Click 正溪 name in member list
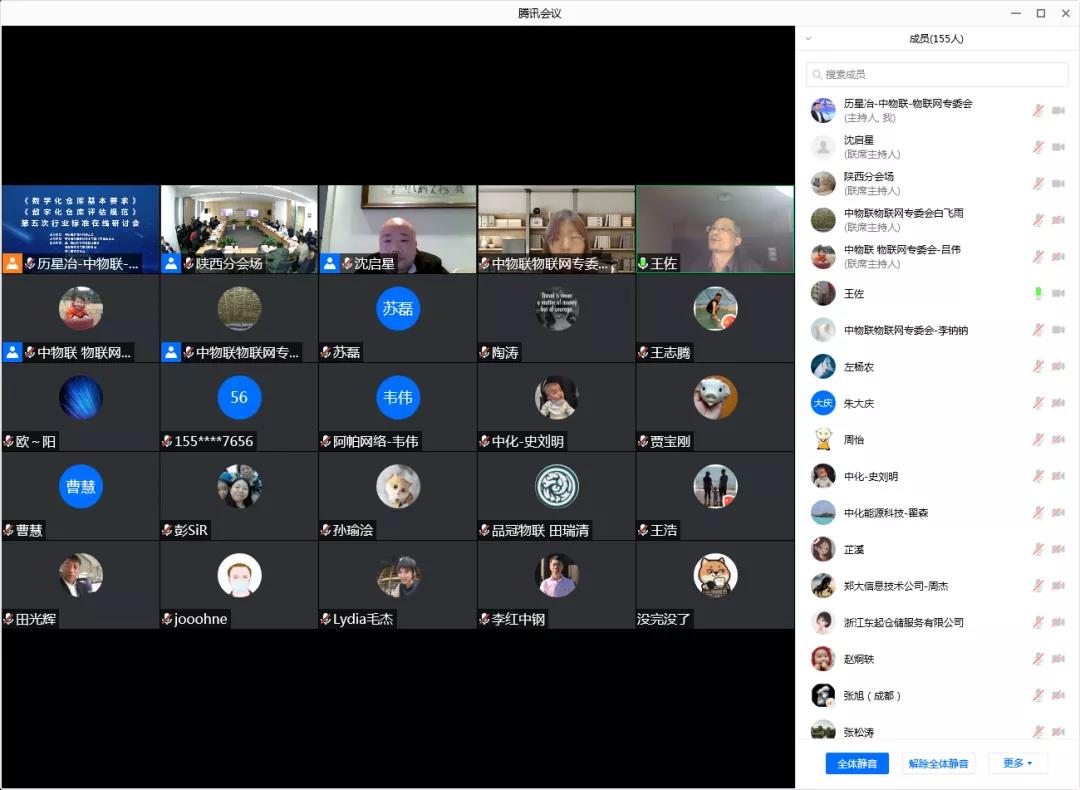The height and width of the screenshot is (790, 1080). point(853,550)
